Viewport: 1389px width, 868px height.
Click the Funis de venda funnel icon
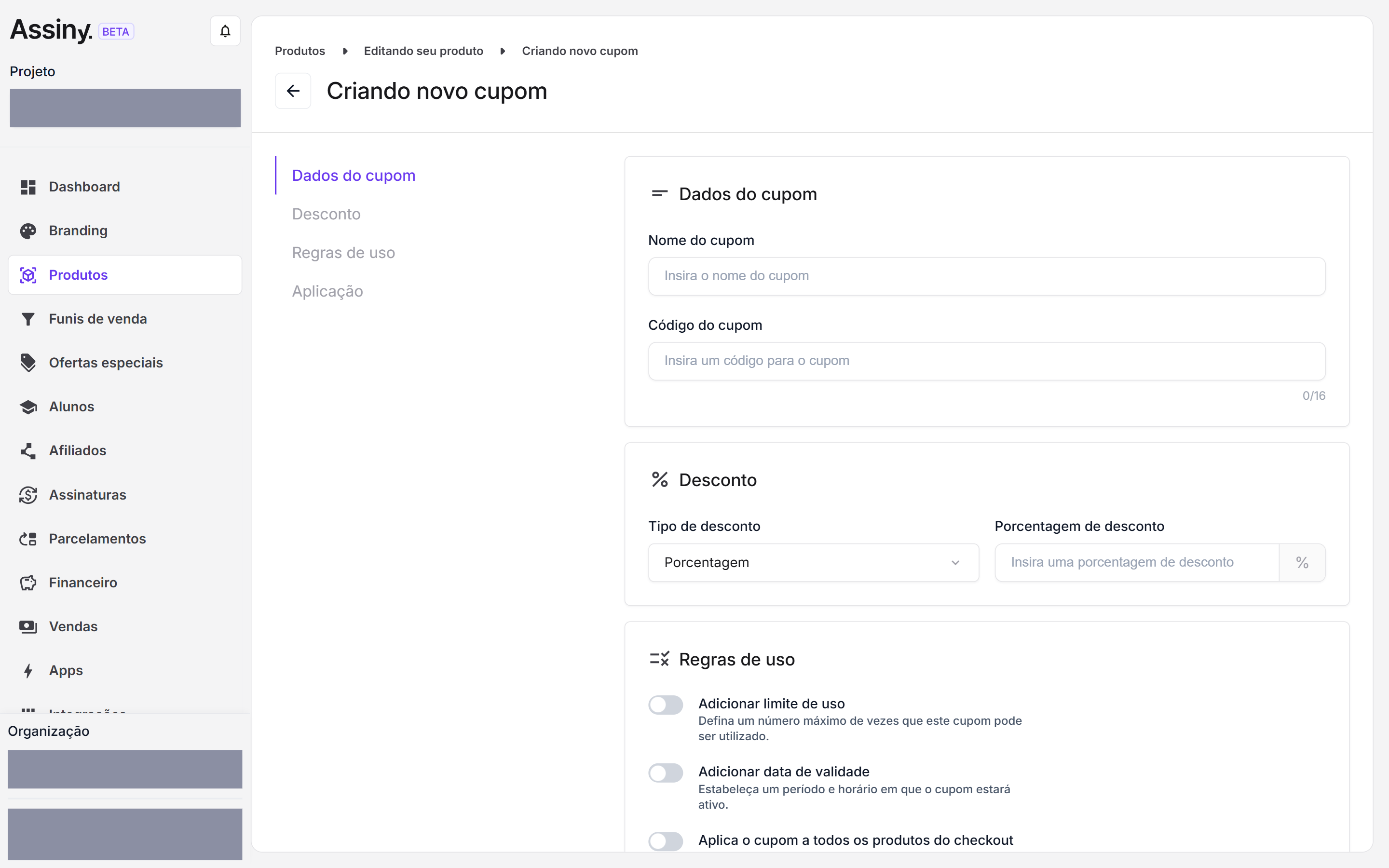[28, 319]
